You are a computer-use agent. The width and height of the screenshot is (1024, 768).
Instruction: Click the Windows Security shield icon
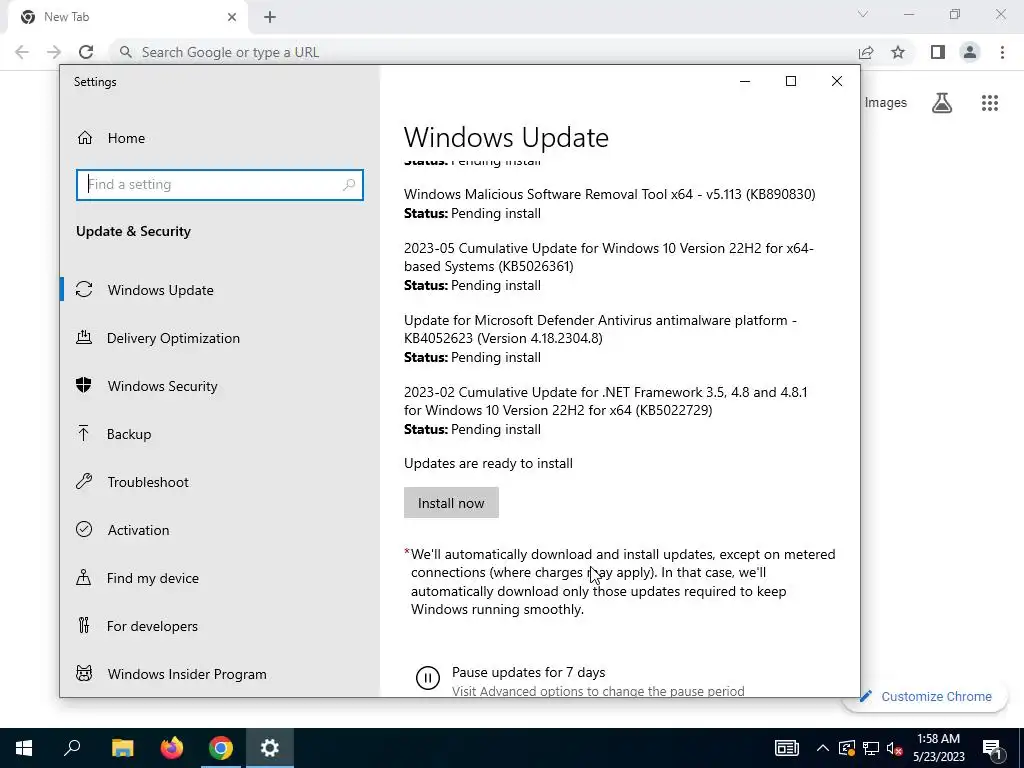tap(84, 385)
